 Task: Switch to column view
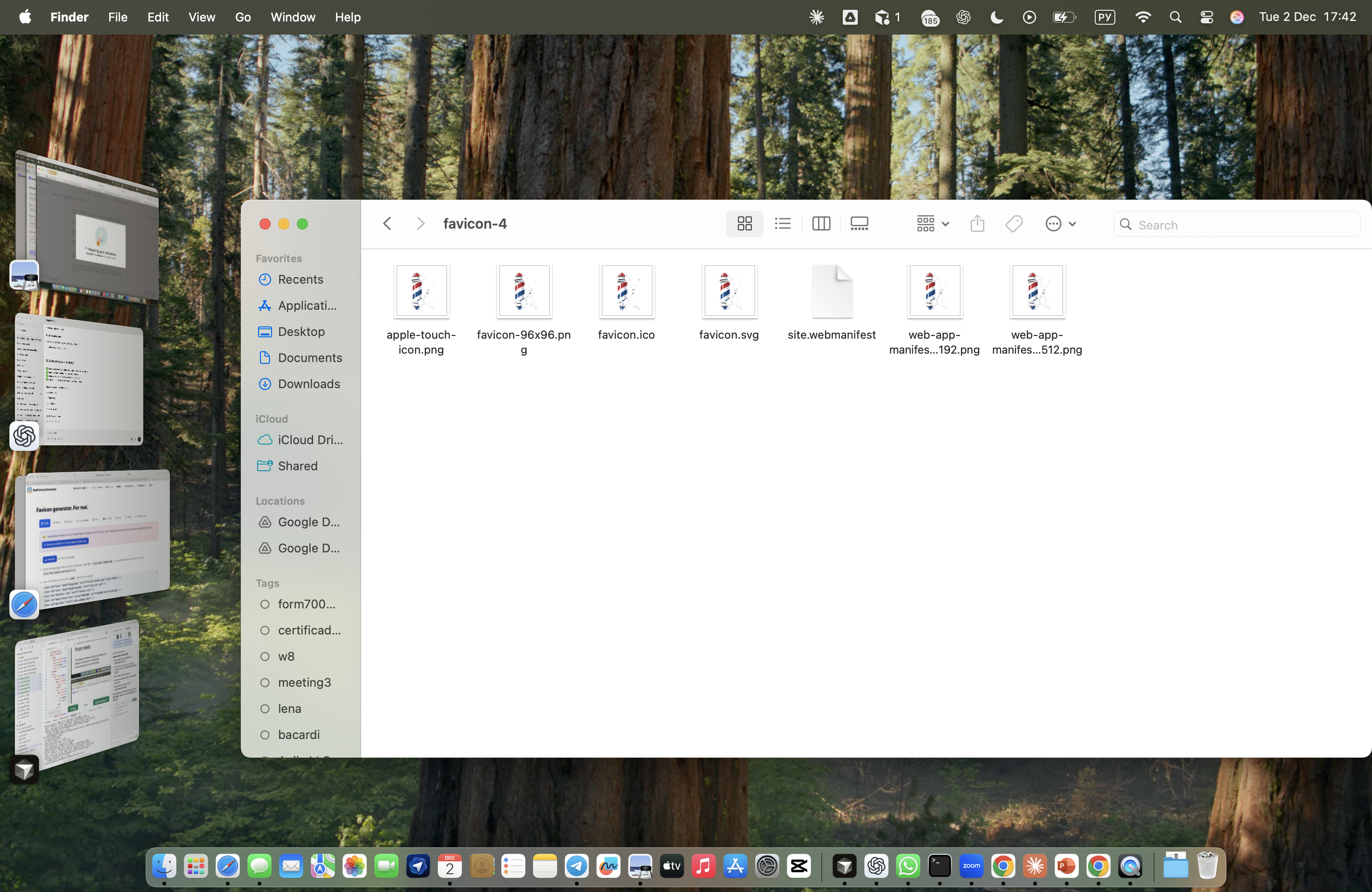coord(821,223)
